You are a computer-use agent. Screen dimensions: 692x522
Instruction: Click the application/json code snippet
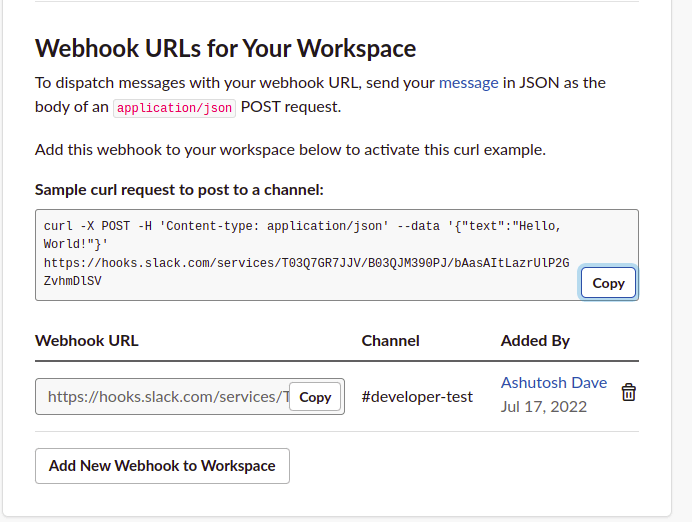click(x=174, y=108)
